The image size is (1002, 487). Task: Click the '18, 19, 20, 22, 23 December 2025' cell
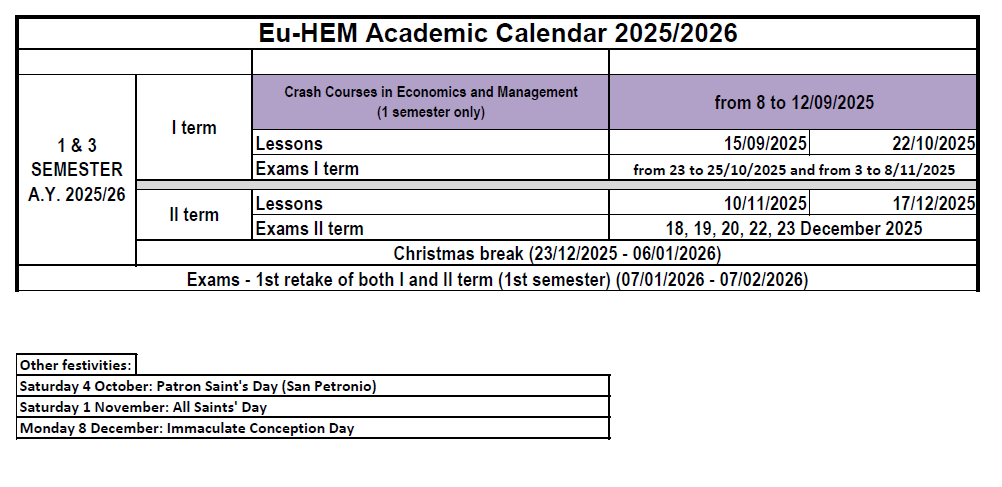coord(793,229)
